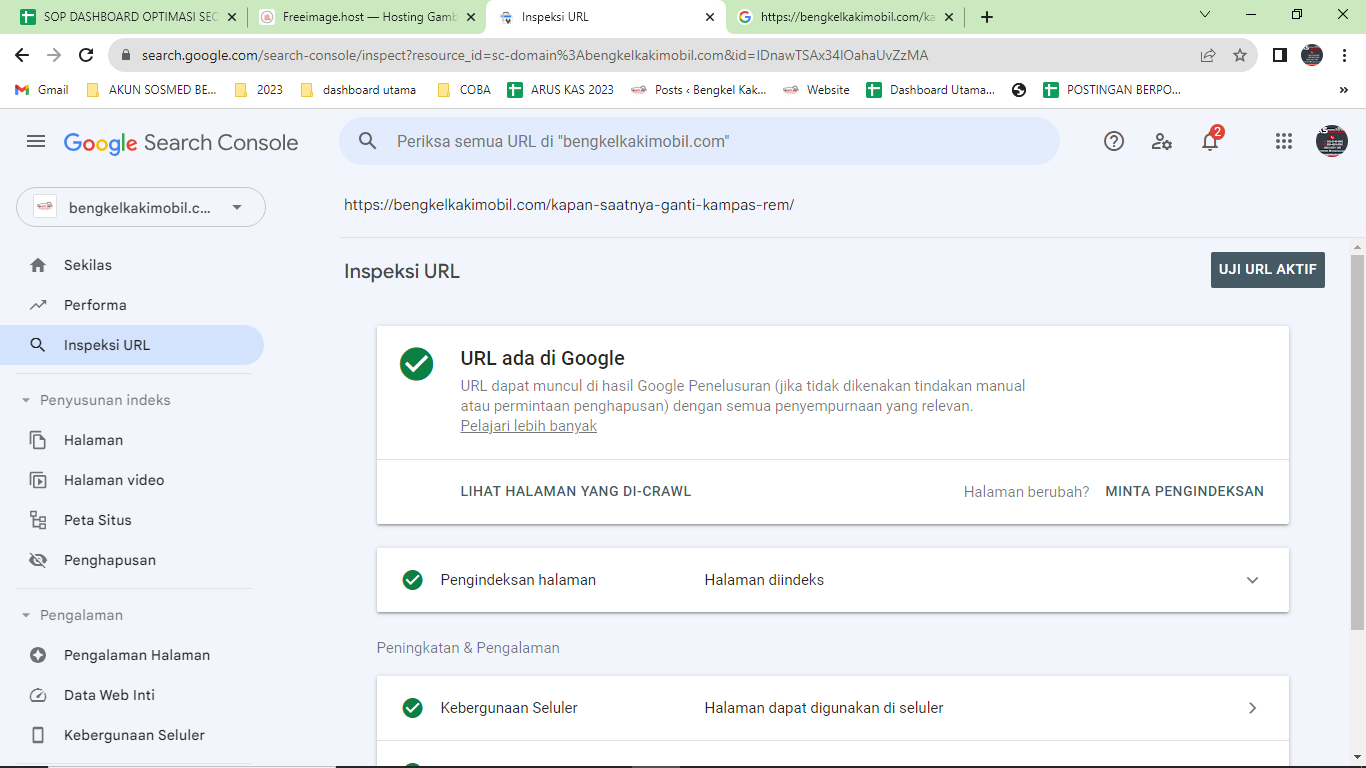The image size is (1366, 768).
Task: Open the bengkelkakimobil property selector dropdown
Action: 141,207
